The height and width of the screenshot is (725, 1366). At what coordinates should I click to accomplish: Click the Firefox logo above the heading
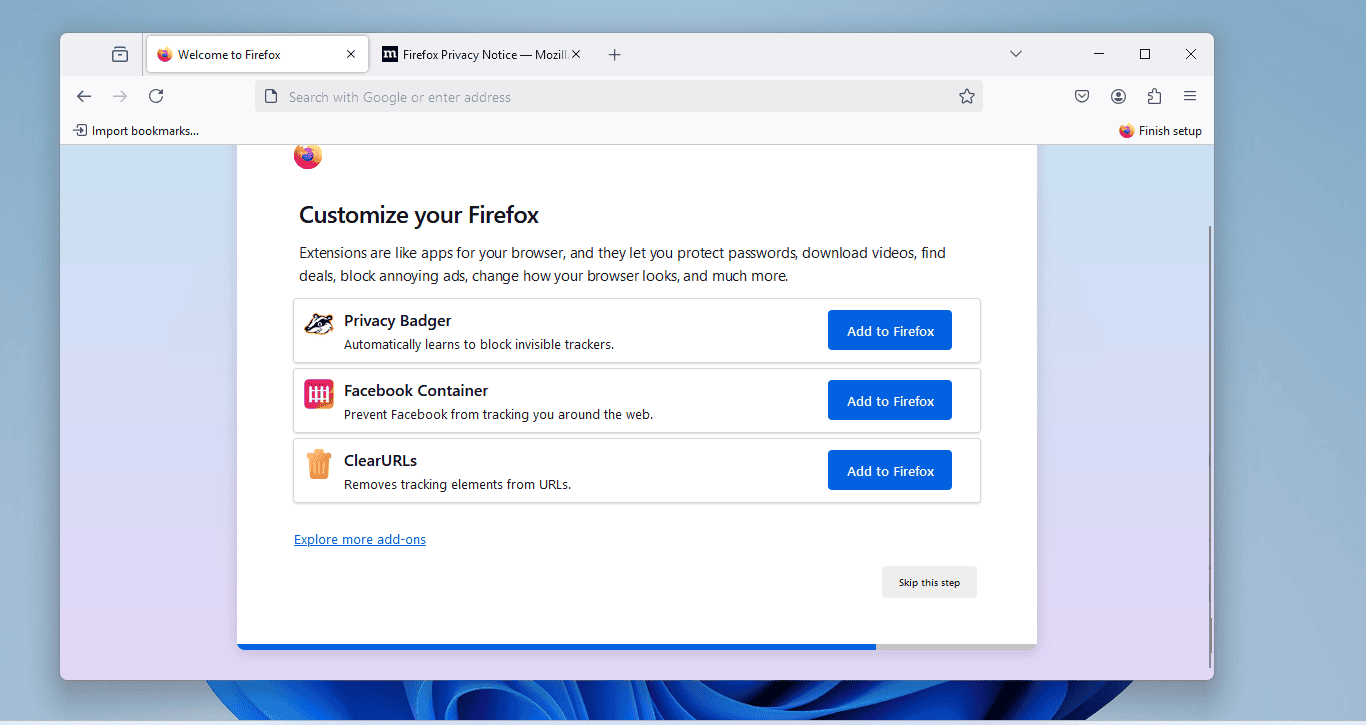point(308,156)
